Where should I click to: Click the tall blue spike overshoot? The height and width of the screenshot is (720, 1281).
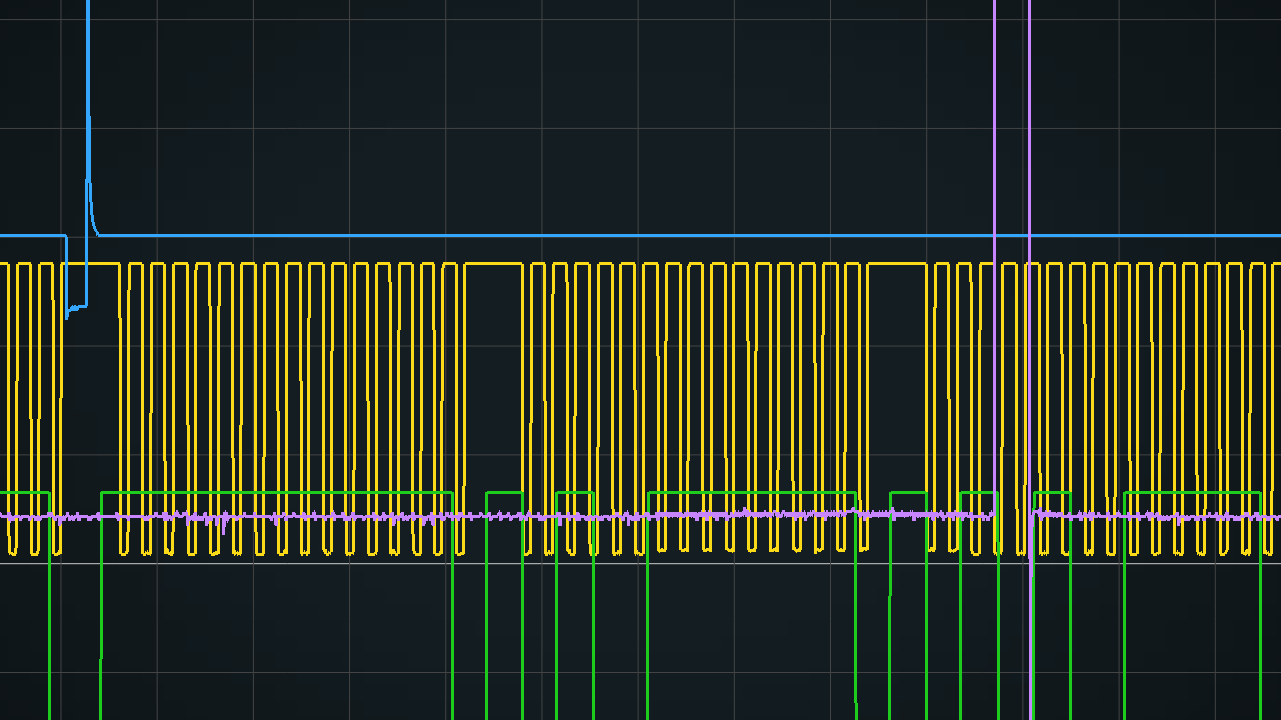tap(88, 100)
